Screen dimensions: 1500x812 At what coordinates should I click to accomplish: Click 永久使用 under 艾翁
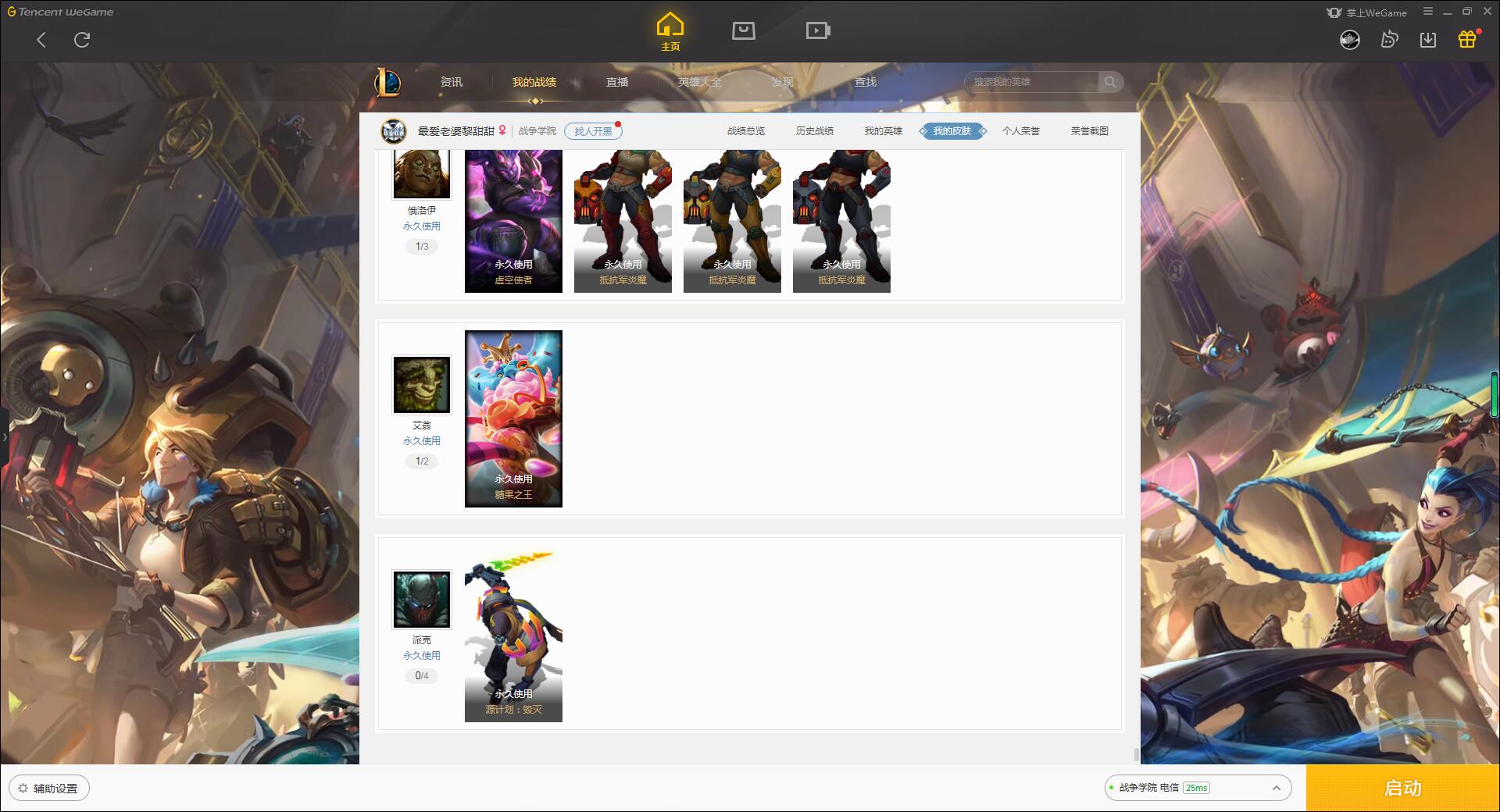click(422, 441)
